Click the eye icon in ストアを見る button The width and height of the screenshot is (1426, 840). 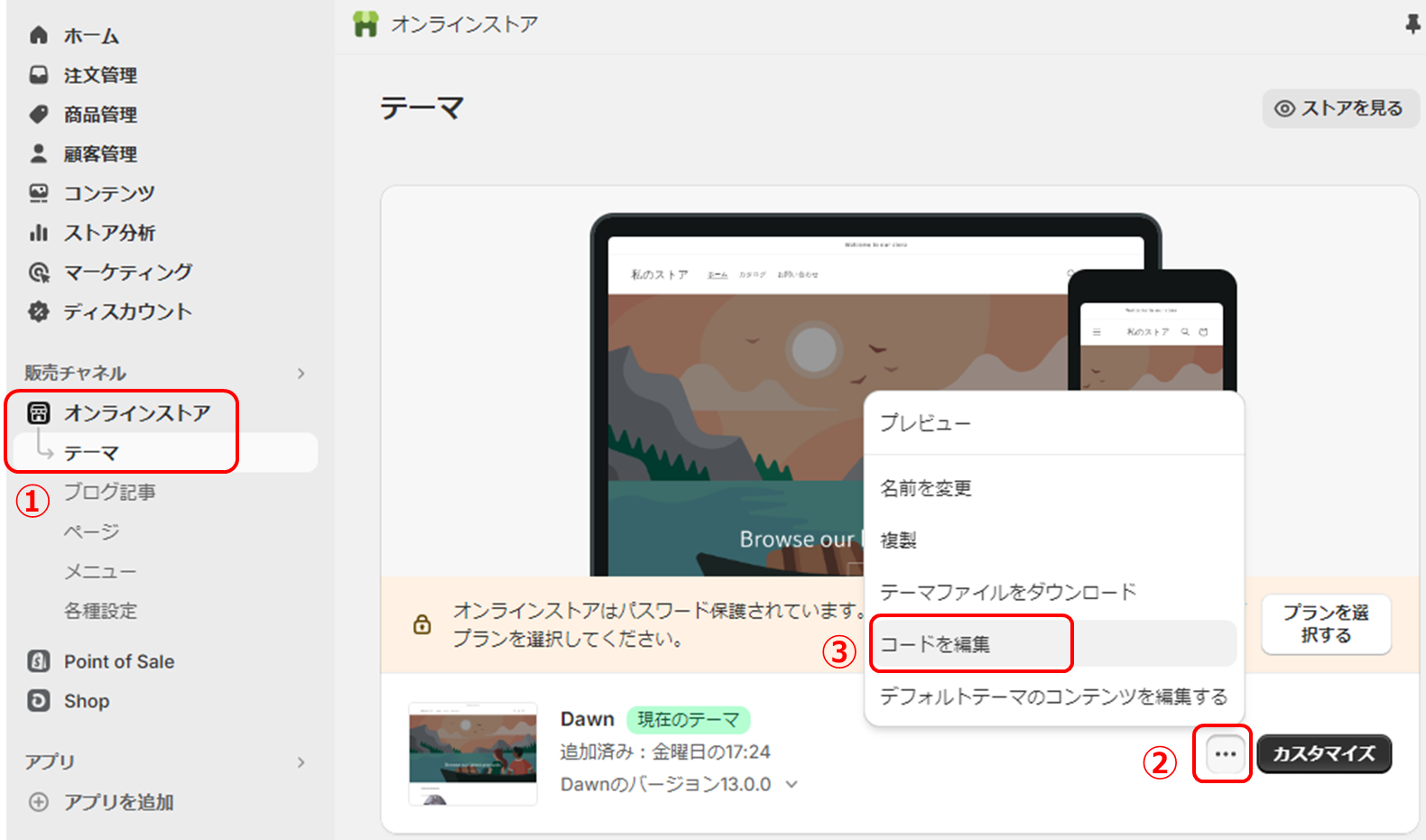pos(1284,108)
